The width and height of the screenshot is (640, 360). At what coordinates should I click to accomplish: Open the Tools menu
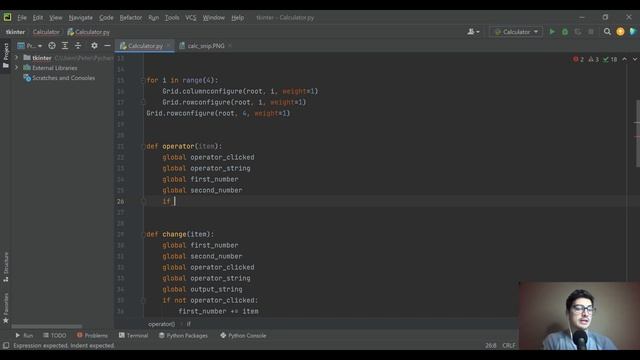coord(172,18)
